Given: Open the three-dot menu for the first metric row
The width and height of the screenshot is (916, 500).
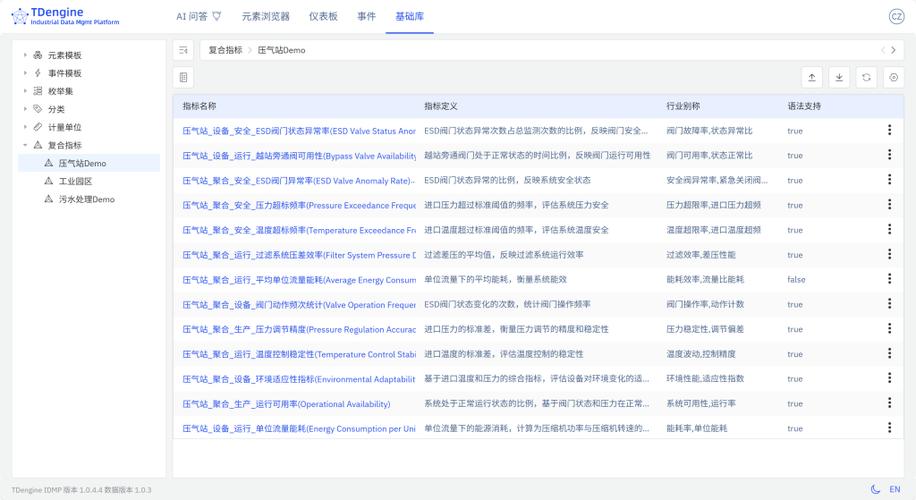Looking at the screenshot, I should (x=889, y=131).
